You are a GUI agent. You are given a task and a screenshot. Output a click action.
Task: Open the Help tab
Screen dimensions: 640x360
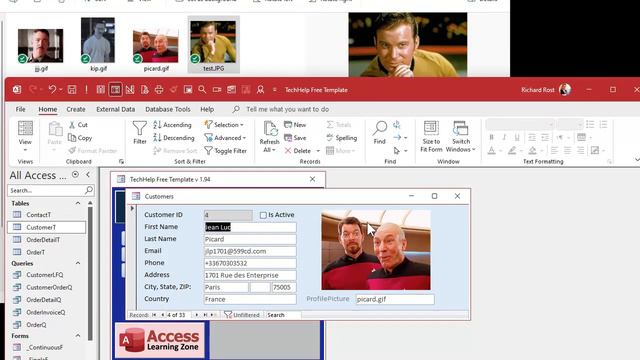[x=207, y=109]
